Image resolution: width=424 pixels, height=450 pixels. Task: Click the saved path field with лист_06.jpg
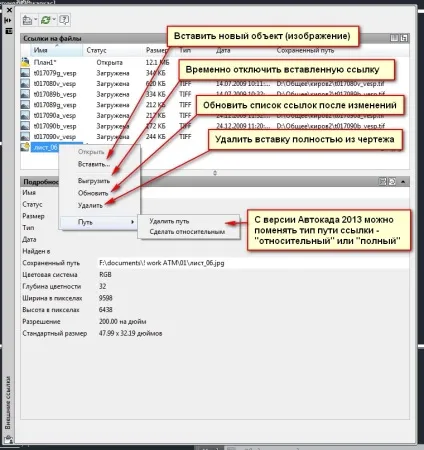(x=253, y=263)
